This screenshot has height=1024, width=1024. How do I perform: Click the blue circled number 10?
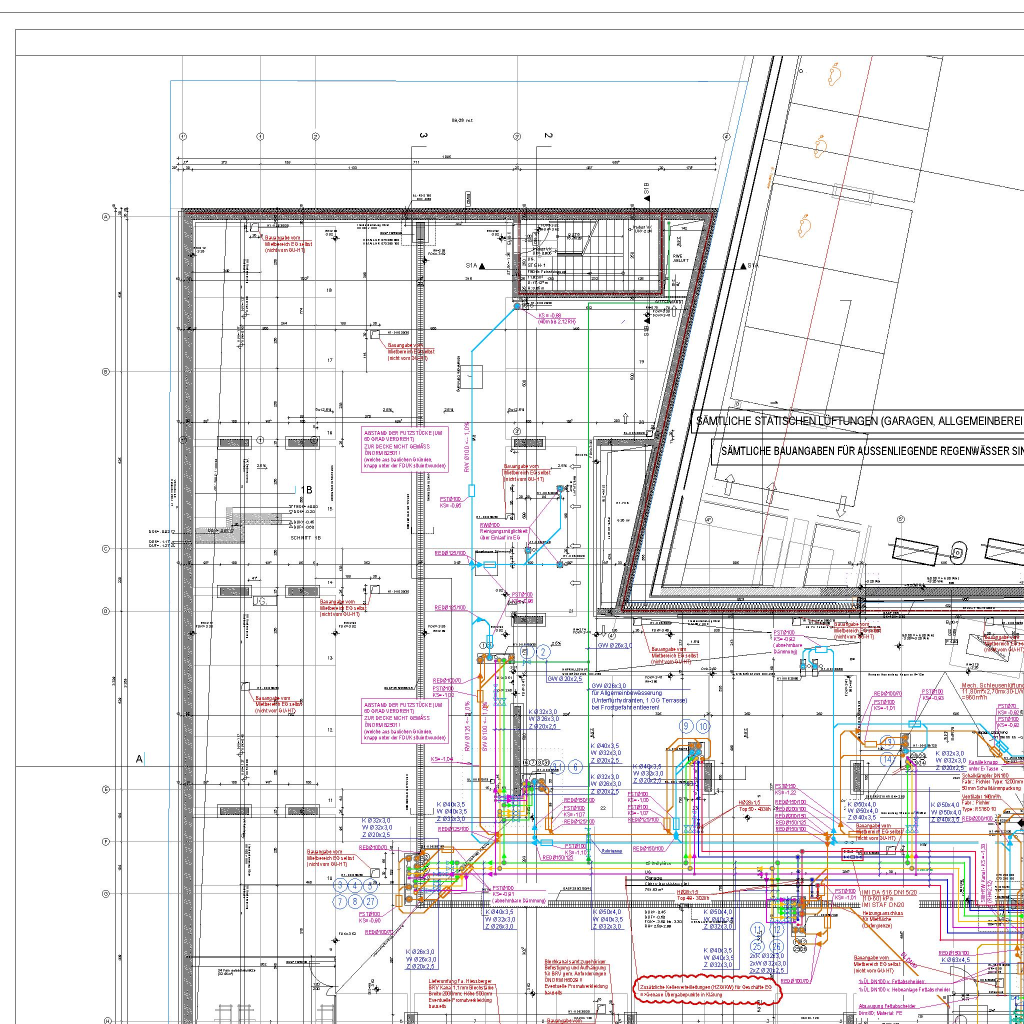click(x=703, y=726)
